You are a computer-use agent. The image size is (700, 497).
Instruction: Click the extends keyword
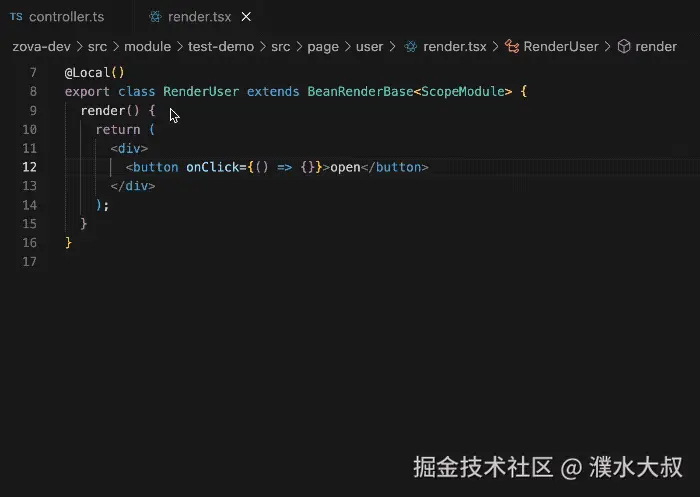273,92
